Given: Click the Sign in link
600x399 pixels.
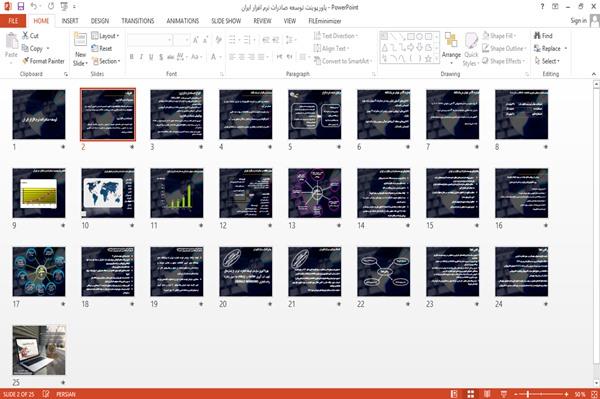Looking at the screenshot, I should [x=578, y=21].
